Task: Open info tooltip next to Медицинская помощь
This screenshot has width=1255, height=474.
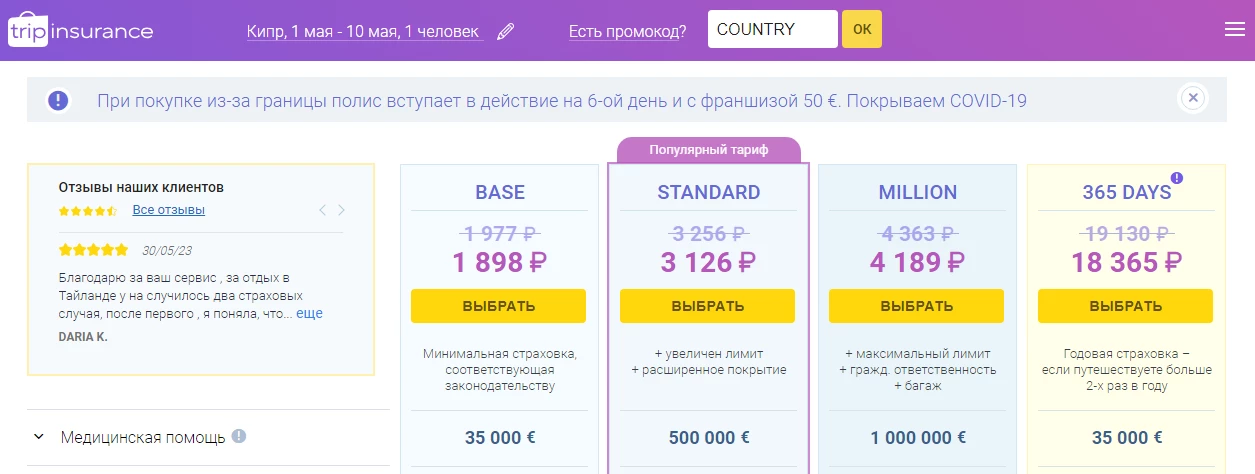Action: point(239,436)
